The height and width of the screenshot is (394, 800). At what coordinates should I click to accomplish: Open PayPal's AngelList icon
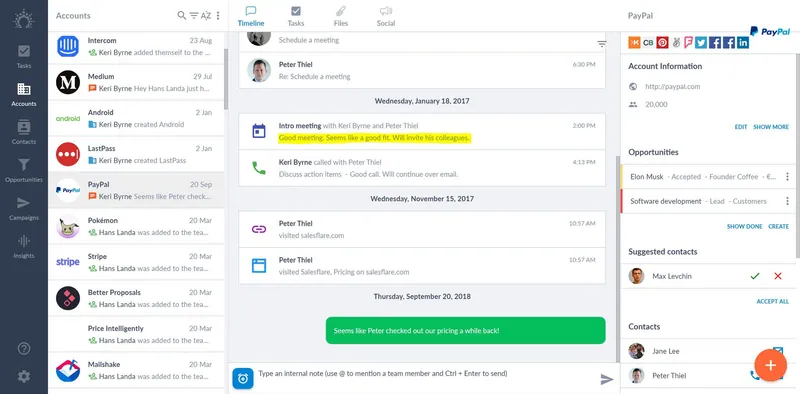(x=677, y=42)
